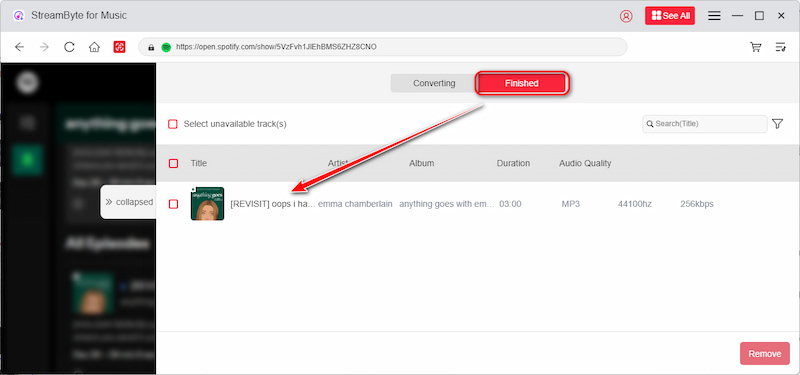
Task: Go back with the left arrow
Action: [x=19, y=47]
